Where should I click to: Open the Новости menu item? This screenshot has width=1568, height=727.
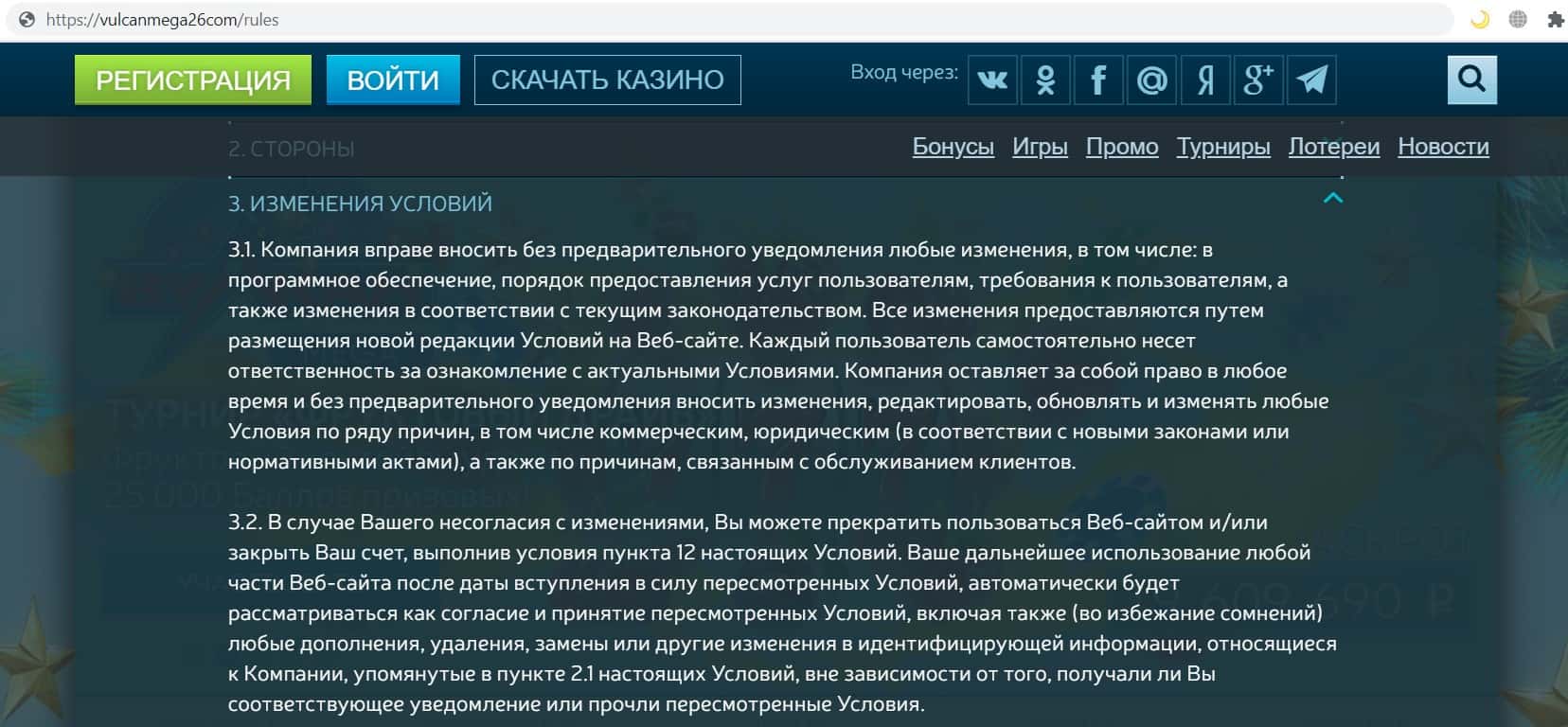1443,147
